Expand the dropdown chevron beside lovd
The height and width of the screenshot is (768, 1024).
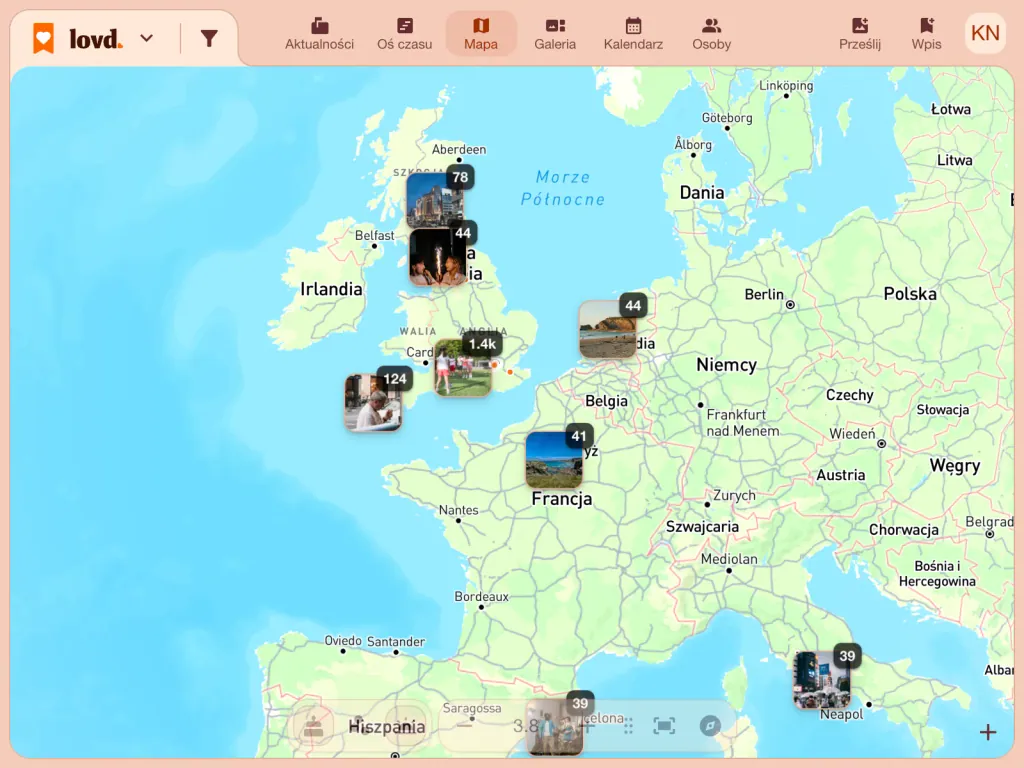[147, 39]
